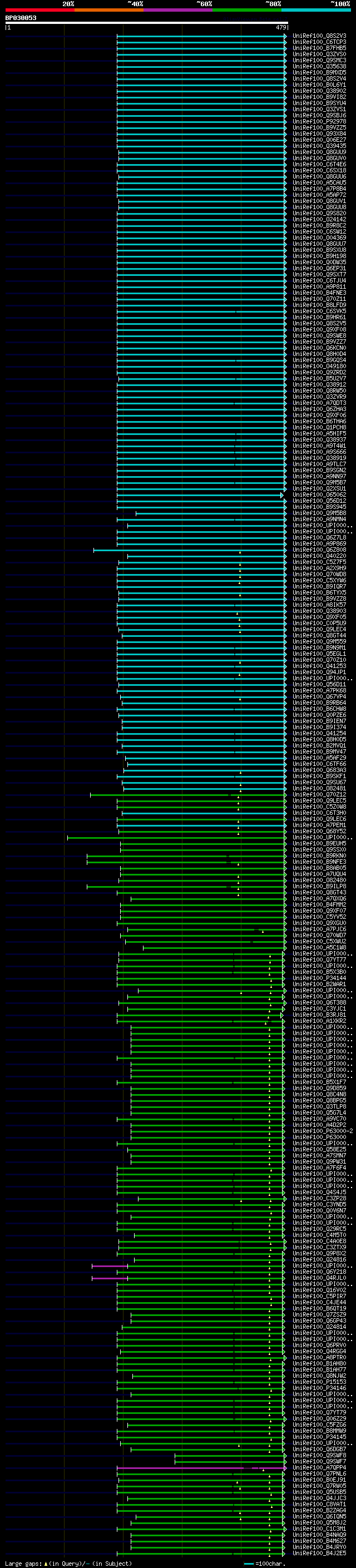Click the Large gaps legend text
Viewport: 356px width, 1568px height.
pyautogui.click(x=68, y=1564)
